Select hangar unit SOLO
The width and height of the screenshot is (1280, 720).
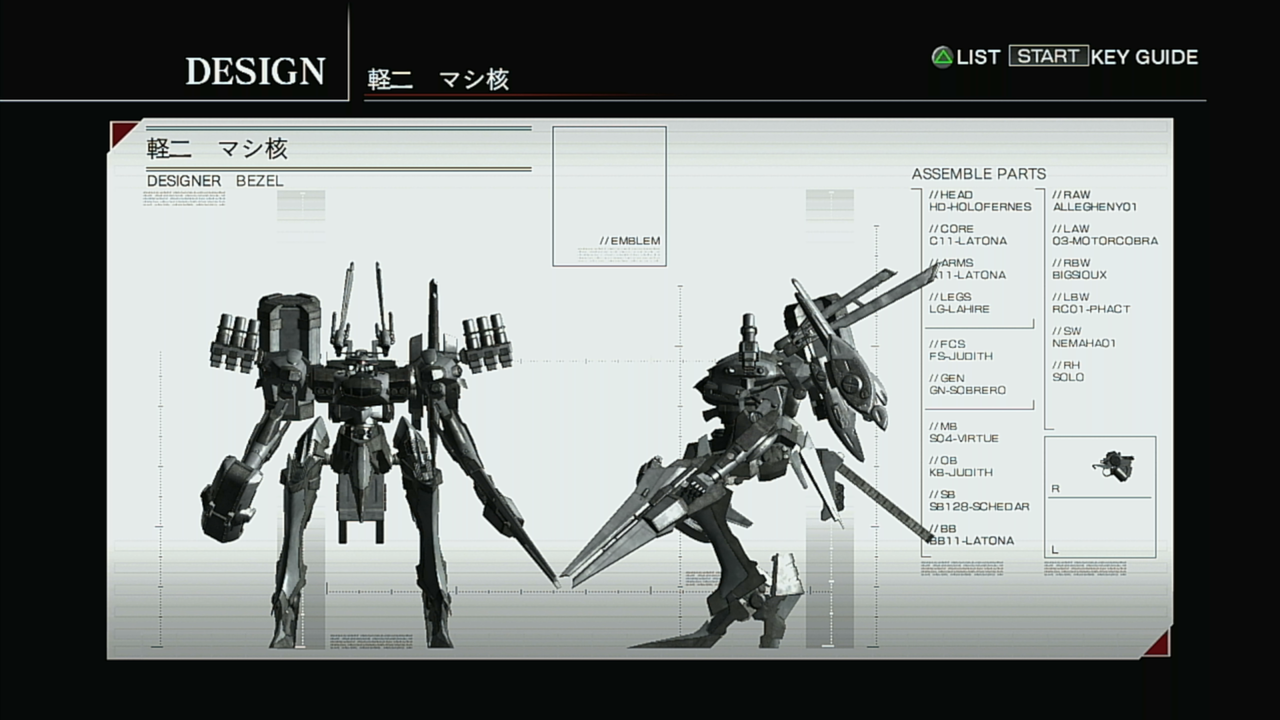(x=1067, y=377)
